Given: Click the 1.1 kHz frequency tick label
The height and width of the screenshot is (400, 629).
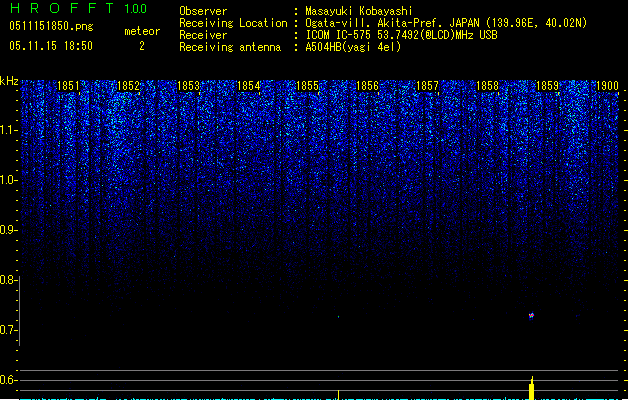Looking at the screenshot, I should click(x=8, y=130).
